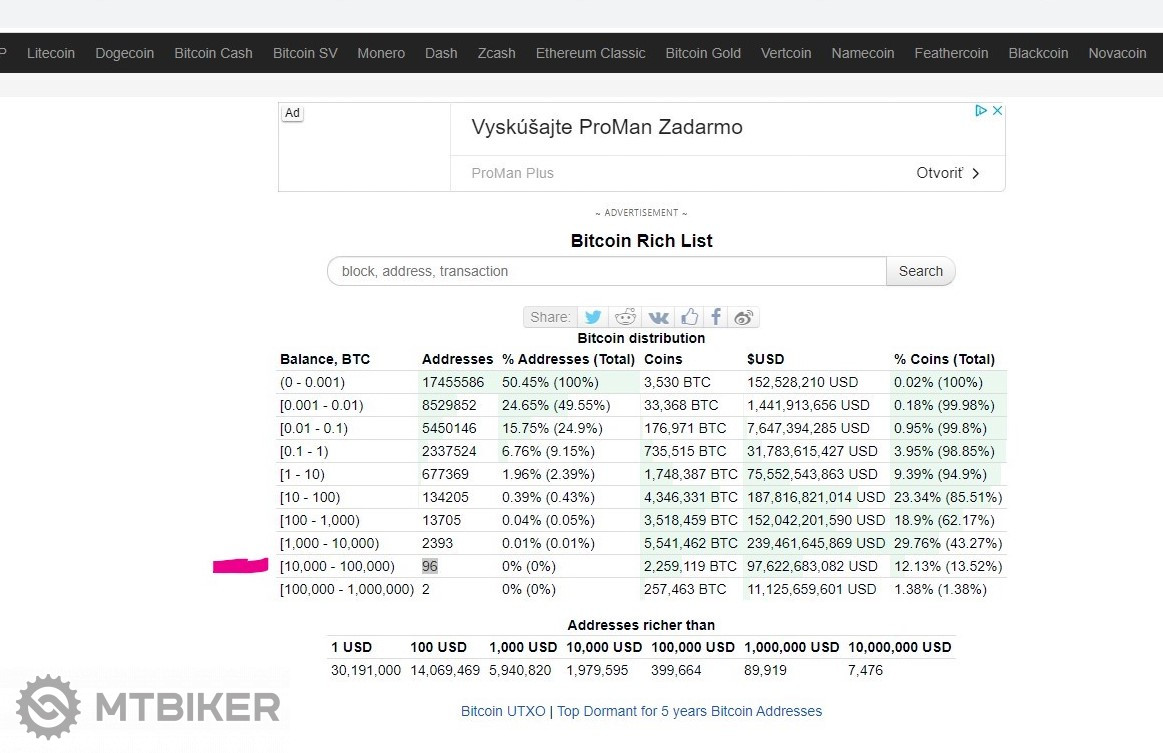Close the ProMan advertisement
Screen dimensions: 1163x753
[997, 111]
